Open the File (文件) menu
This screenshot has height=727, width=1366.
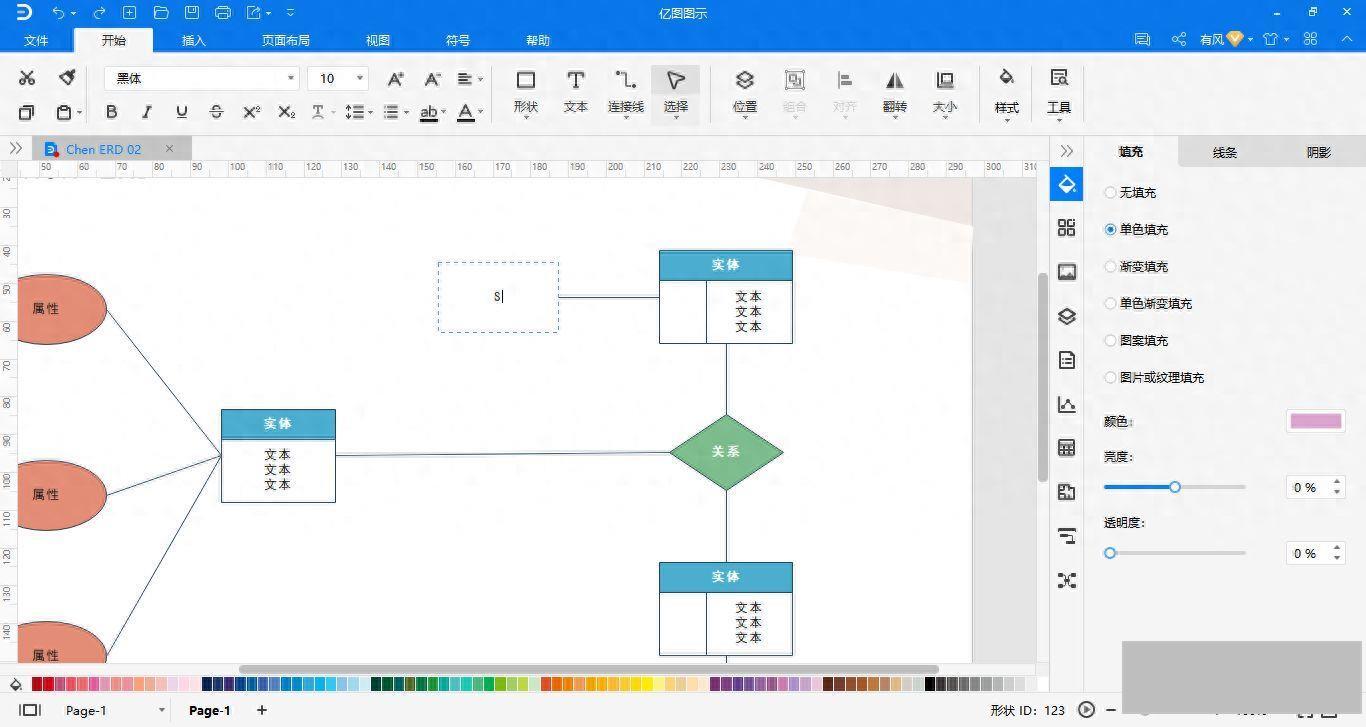36,40
